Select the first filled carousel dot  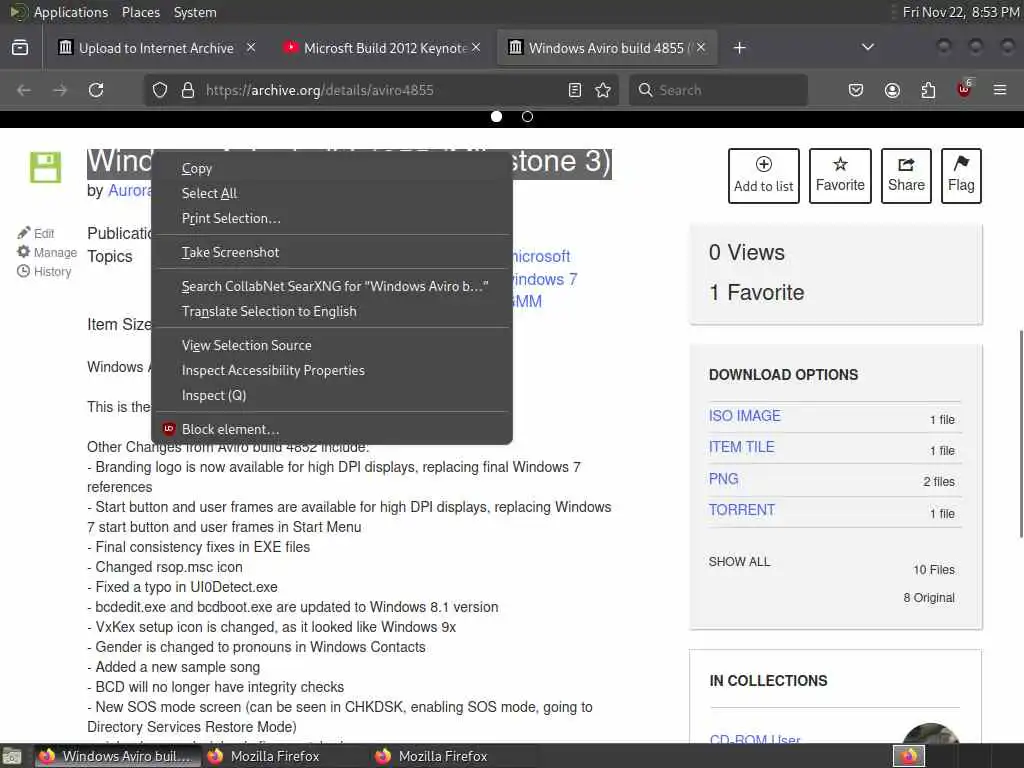[x=496, y=116]
